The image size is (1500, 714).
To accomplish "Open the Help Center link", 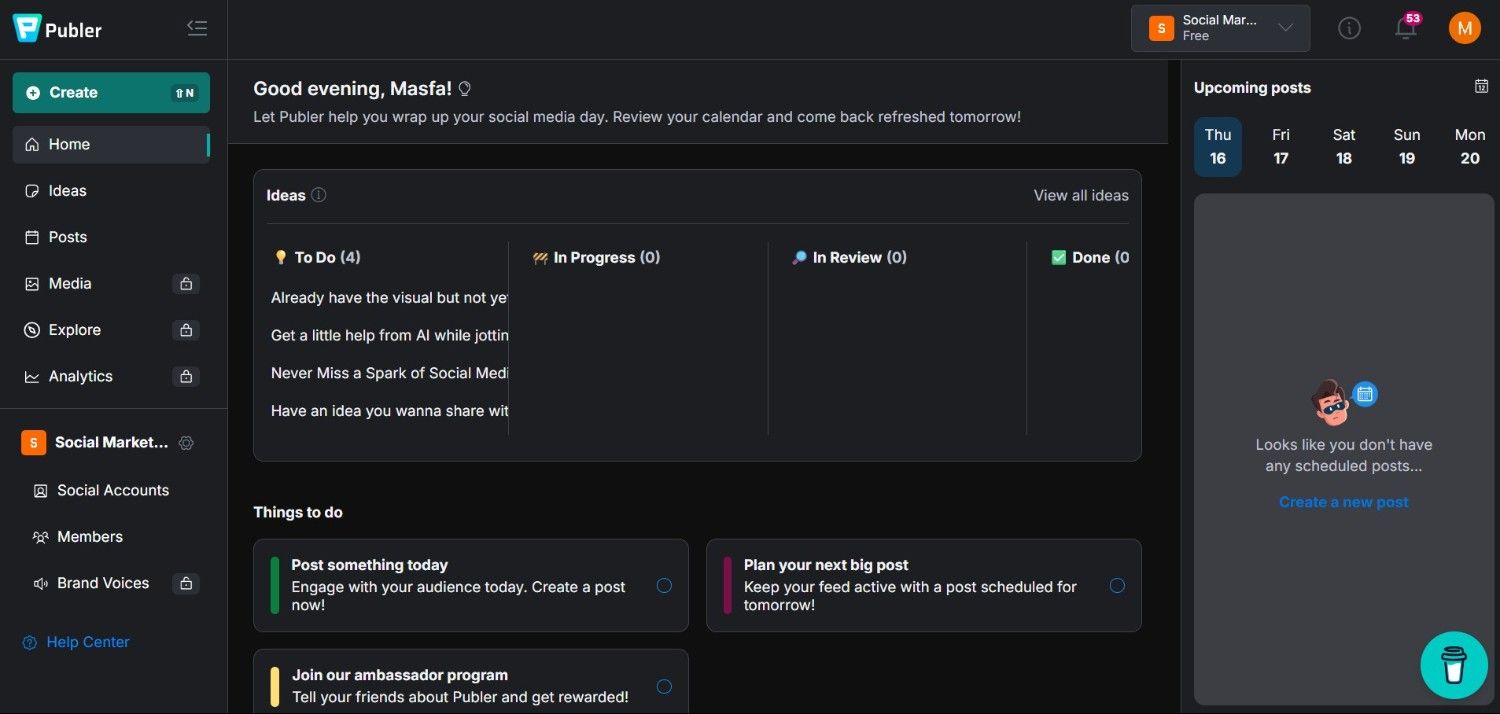I will pyautogui.click(x=76, y=642).
